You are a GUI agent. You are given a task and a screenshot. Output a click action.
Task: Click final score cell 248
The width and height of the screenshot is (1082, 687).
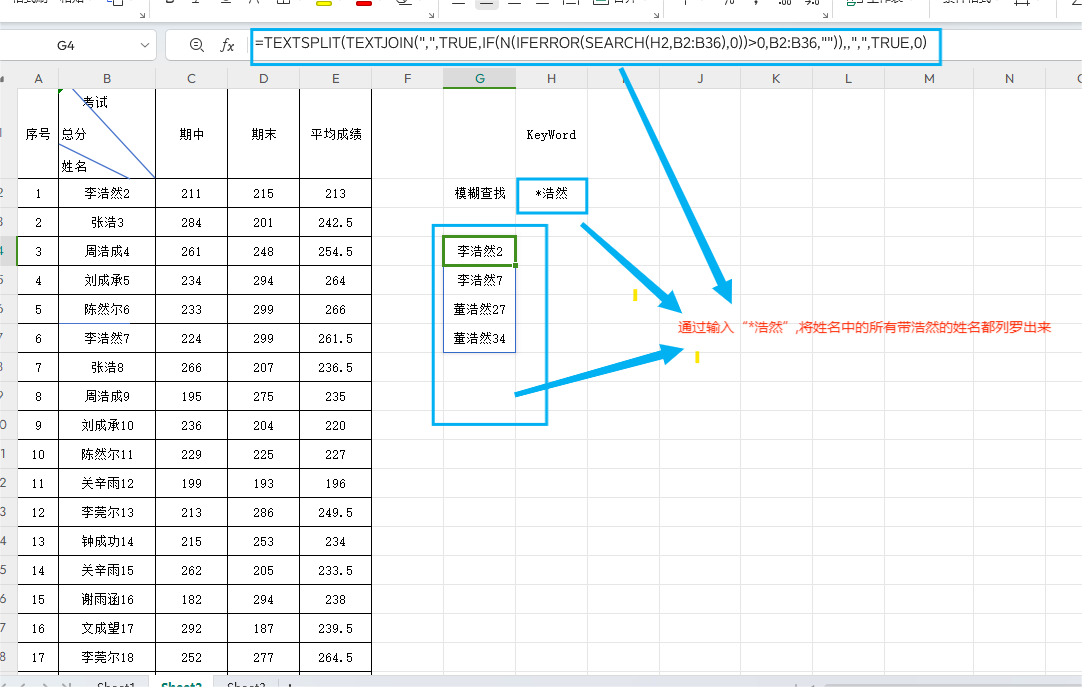(264, 251)
